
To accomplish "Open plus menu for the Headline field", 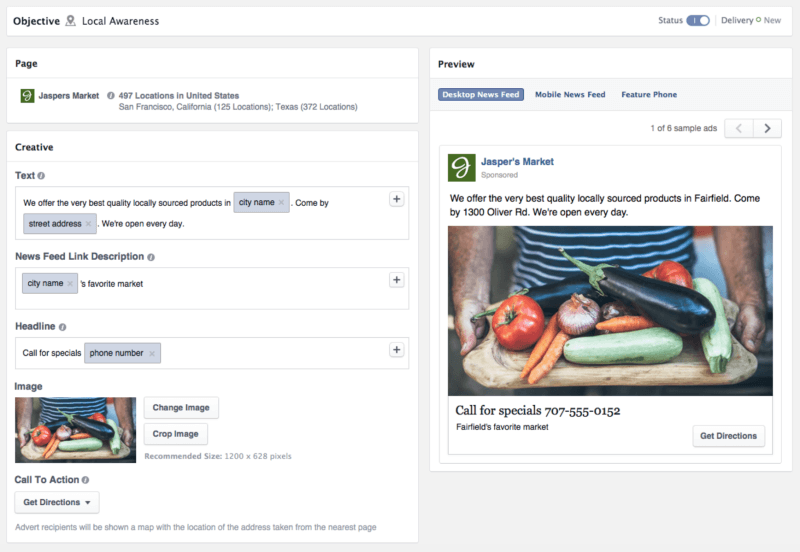I will pos(396,350).
